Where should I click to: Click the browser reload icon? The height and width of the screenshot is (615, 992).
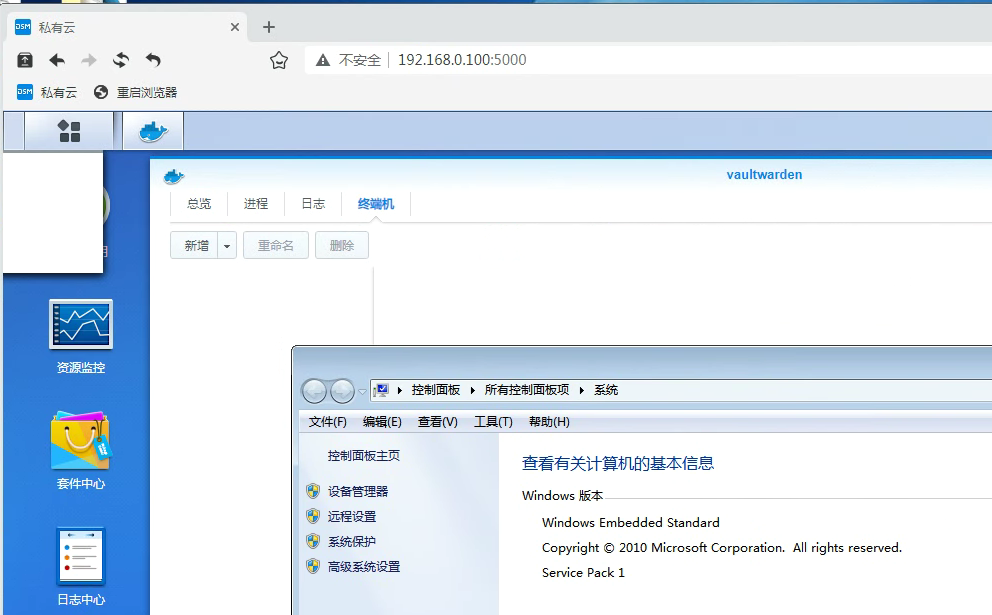tap(121, 60)
